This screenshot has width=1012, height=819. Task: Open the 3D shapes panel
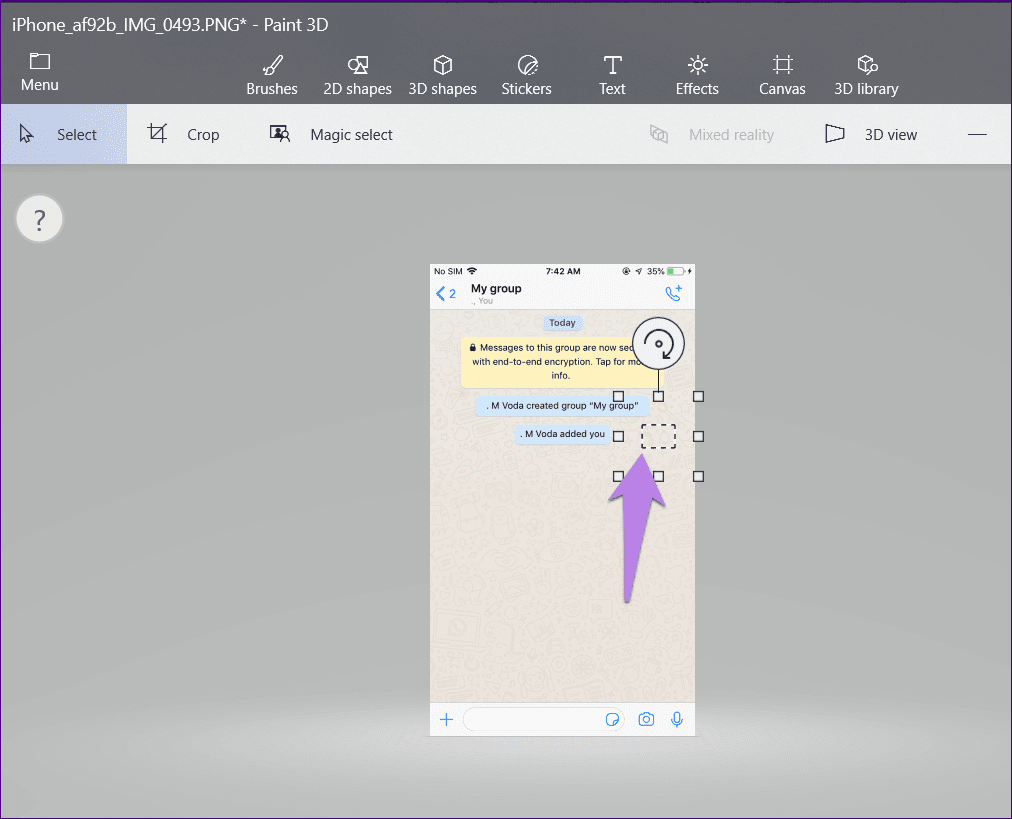[x=442, y=76]
